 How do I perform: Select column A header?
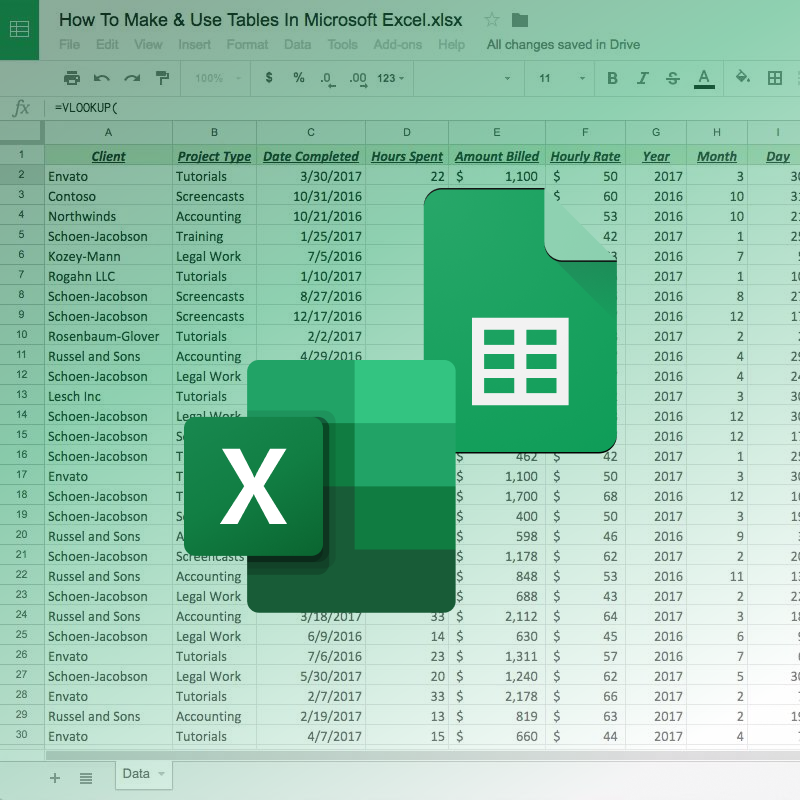(108, 132)
